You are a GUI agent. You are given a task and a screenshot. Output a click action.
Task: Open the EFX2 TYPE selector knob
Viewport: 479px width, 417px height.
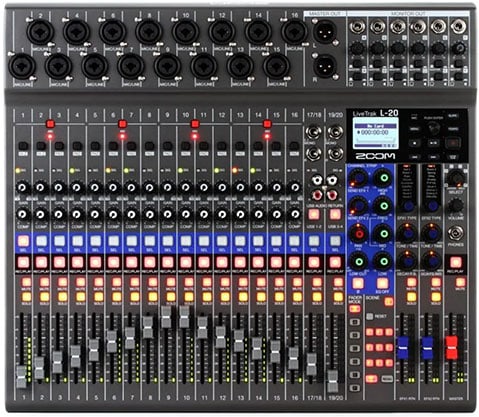(432, 205)
